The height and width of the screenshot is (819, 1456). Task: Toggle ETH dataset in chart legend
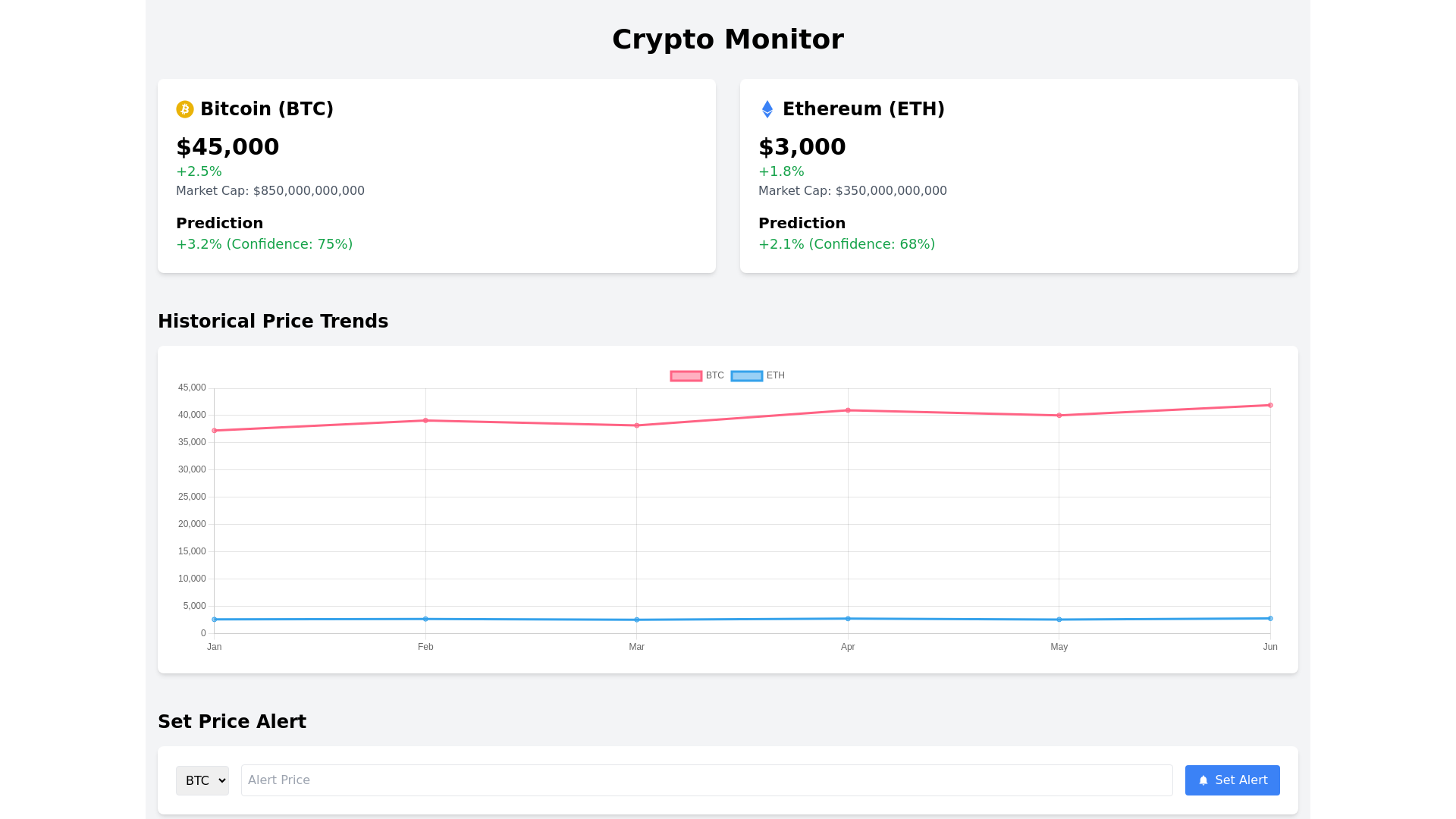tap(775, 375)
